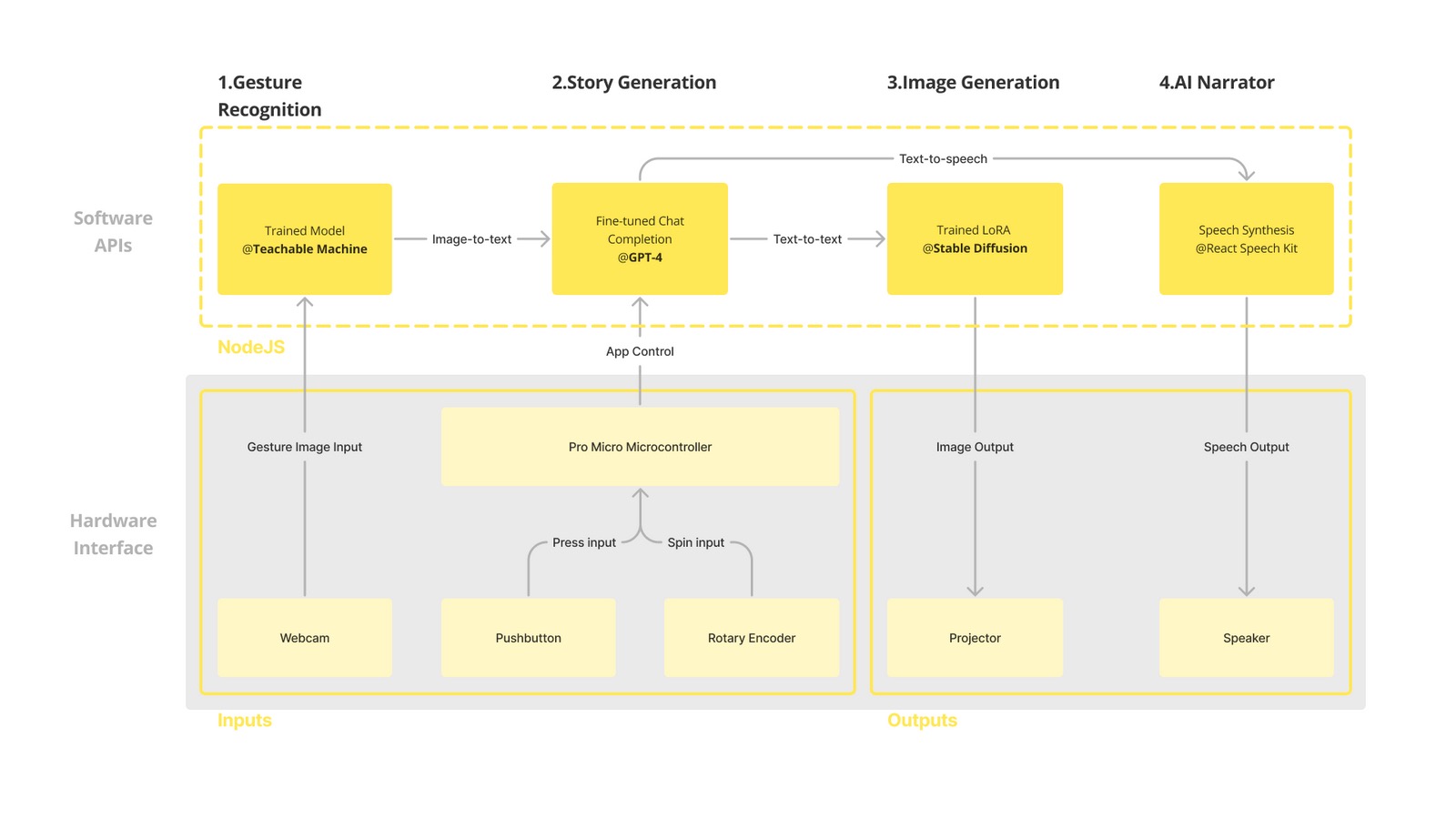Select the Trained LoRA Stable Diffusion box
The width and height of the screenshot is (1456, 819).
coord(975,238)
